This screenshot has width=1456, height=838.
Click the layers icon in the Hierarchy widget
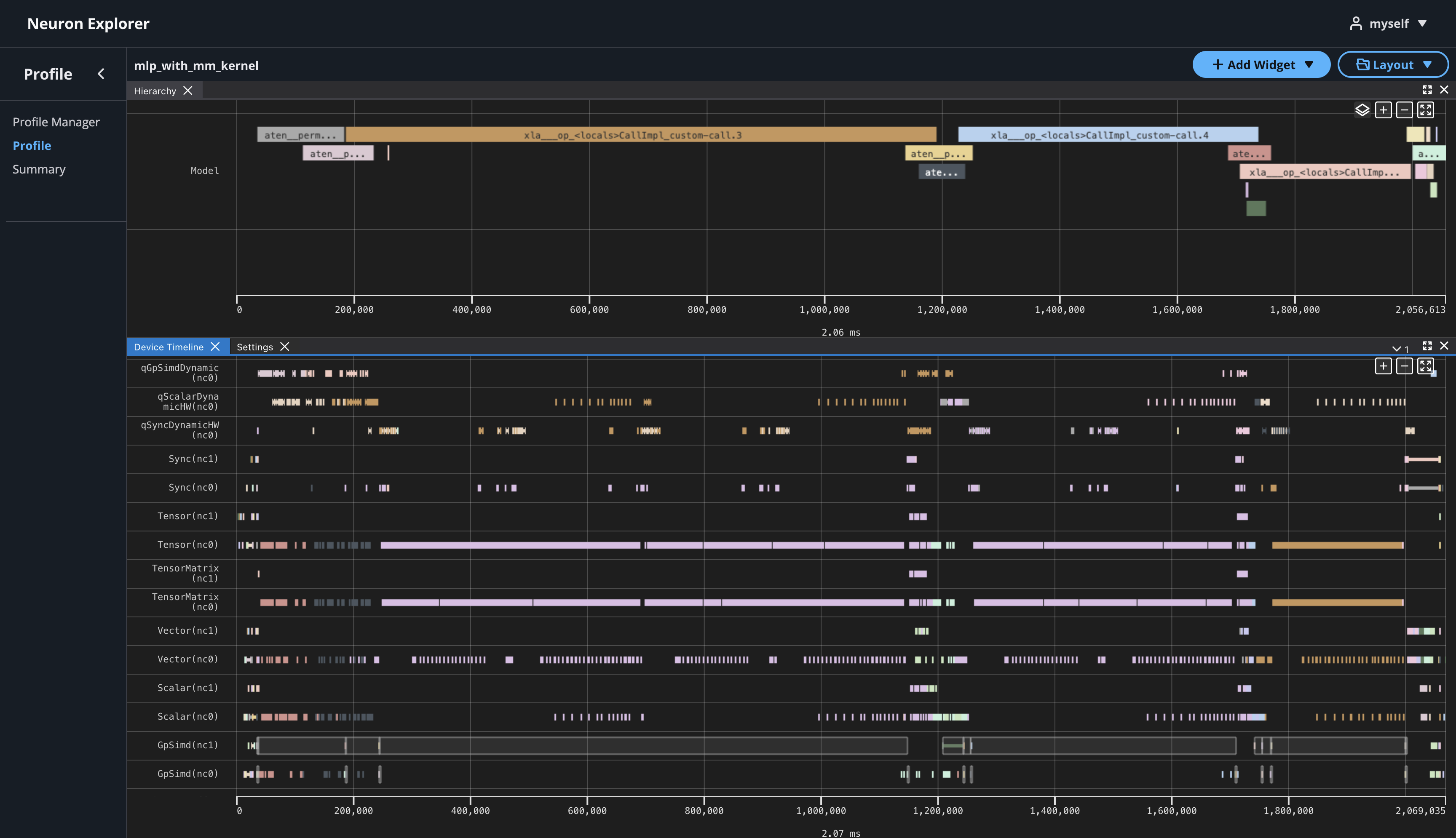pyautogui.click(x=1362, y=110)
